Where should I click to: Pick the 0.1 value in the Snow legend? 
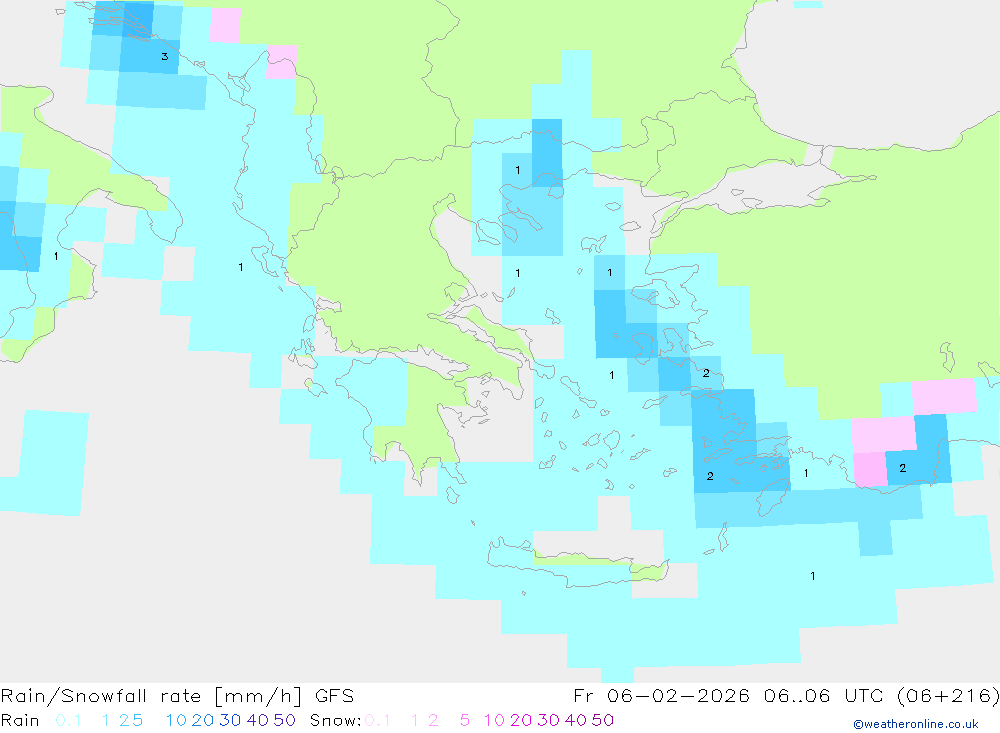378,720
